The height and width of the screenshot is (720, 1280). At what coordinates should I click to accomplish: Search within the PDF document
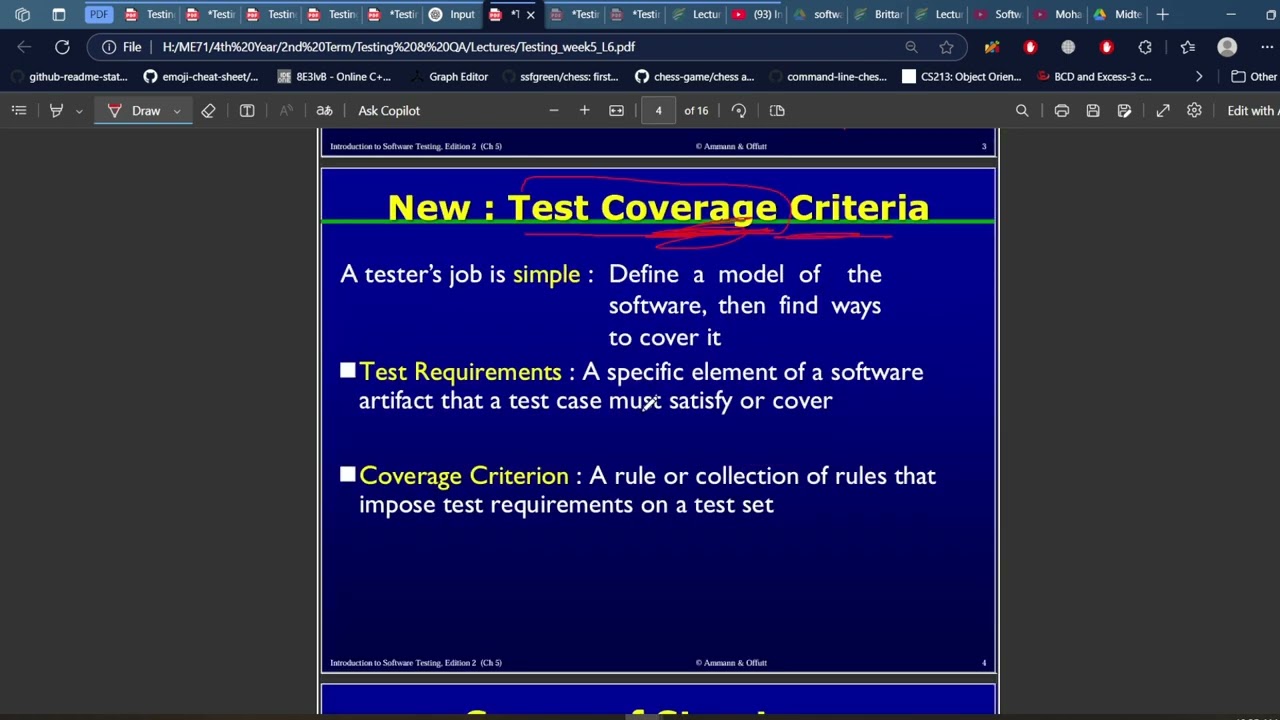pyautogui.click(x=1022, y=111)
